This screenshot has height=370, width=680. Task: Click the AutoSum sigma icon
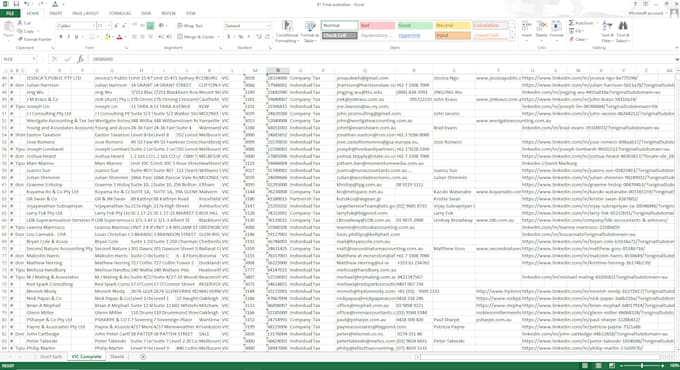click(x=572, y=23)
